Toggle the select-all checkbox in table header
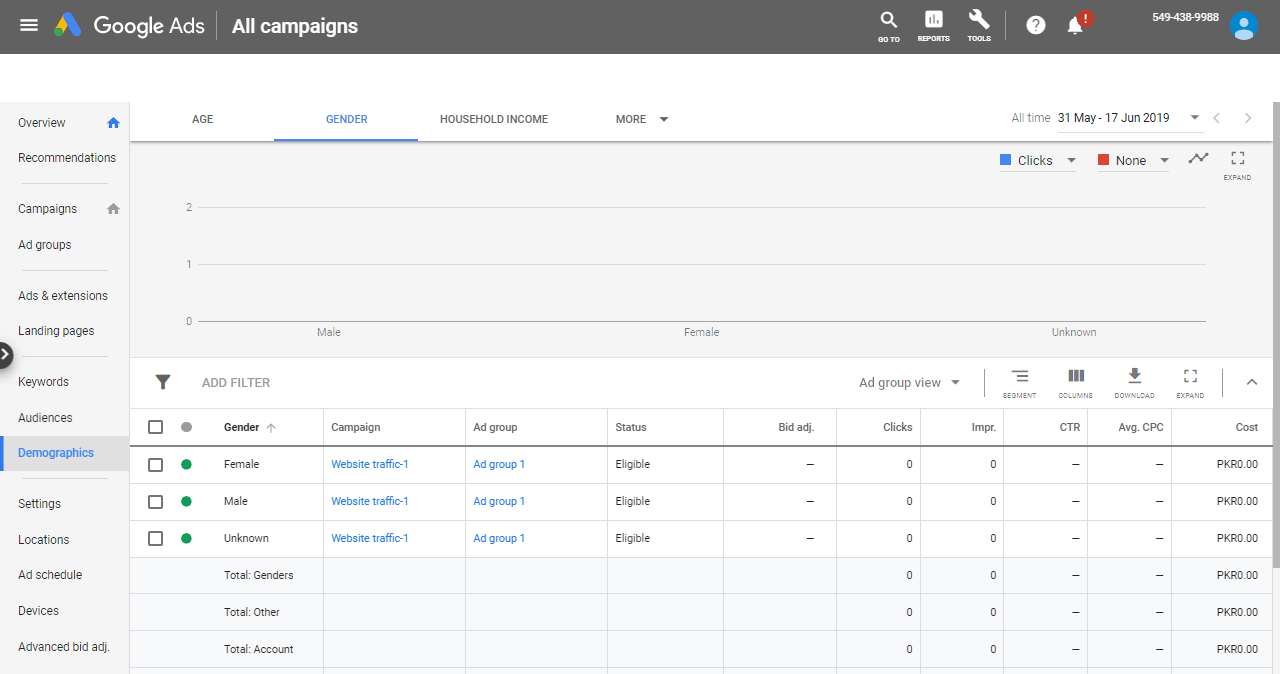Image resolution: width=1280 pixels, height=674 pixels. click(x=155, y=427)
